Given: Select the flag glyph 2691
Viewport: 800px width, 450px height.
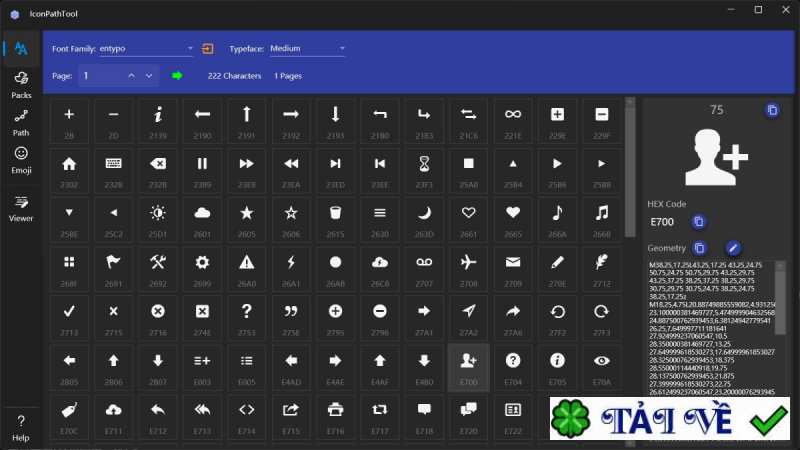Looking at the screenshot, I should (113, 269).
